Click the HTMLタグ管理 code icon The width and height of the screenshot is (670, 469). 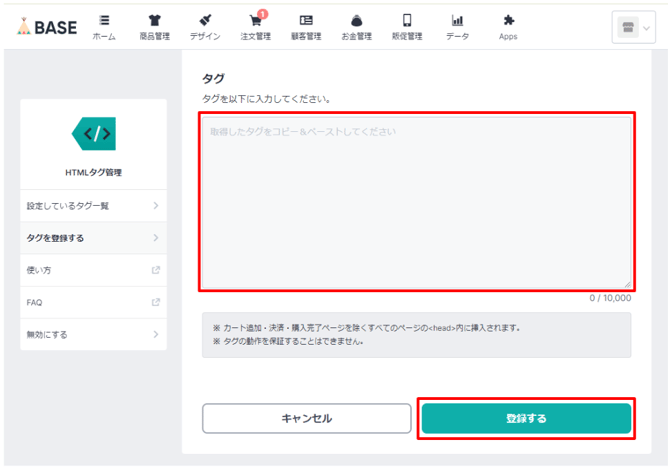click(x=94, y=133)
